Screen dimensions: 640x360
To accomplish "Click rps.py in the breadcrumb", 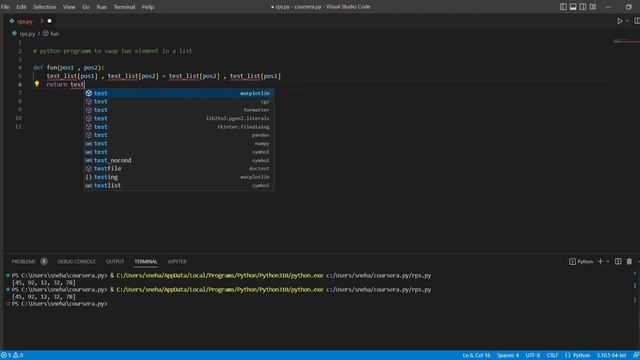I will (x=27, y=34).
